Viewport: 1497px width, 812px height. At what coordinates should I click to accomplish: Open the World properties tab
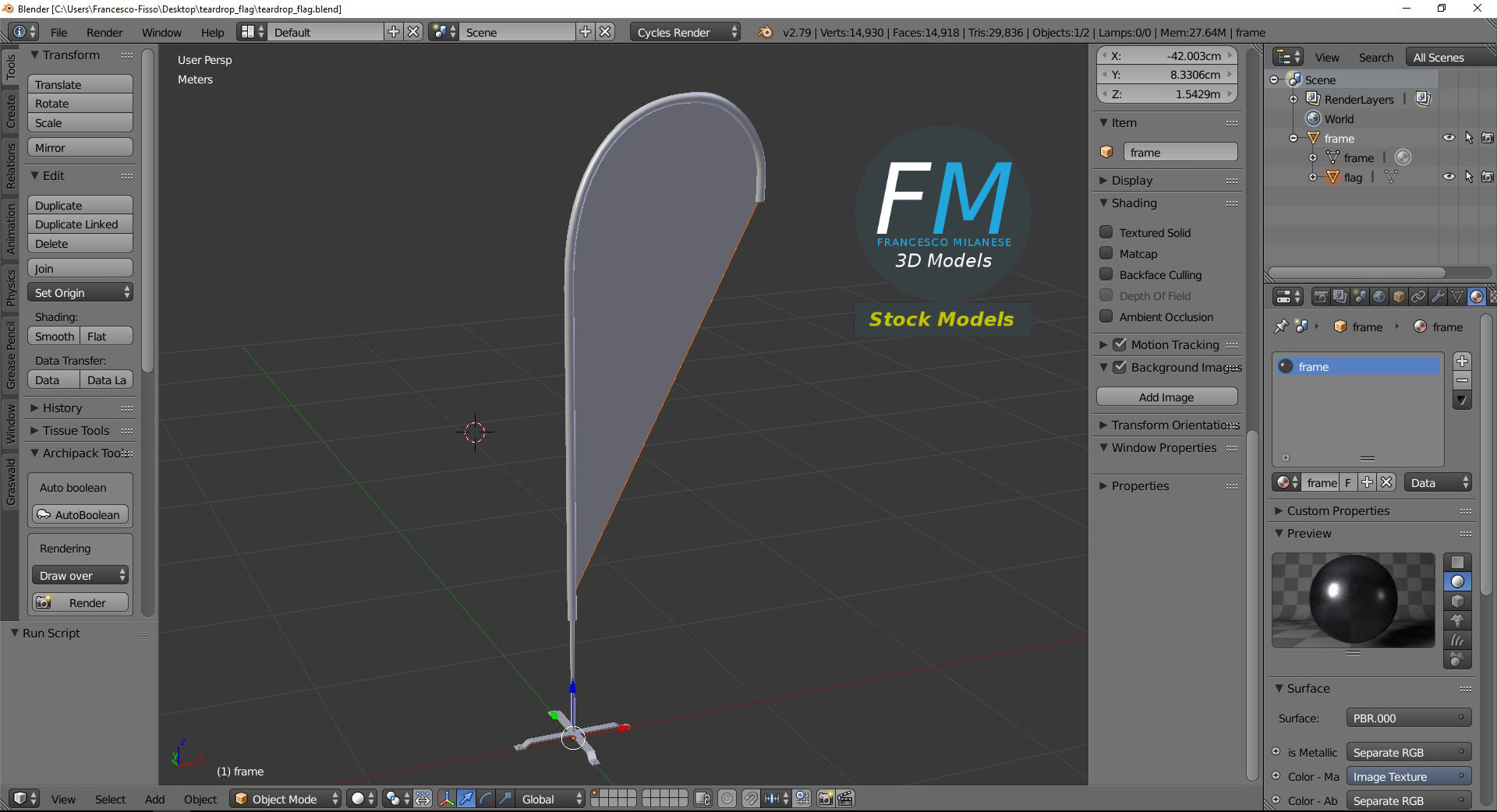click(1380, 296)
